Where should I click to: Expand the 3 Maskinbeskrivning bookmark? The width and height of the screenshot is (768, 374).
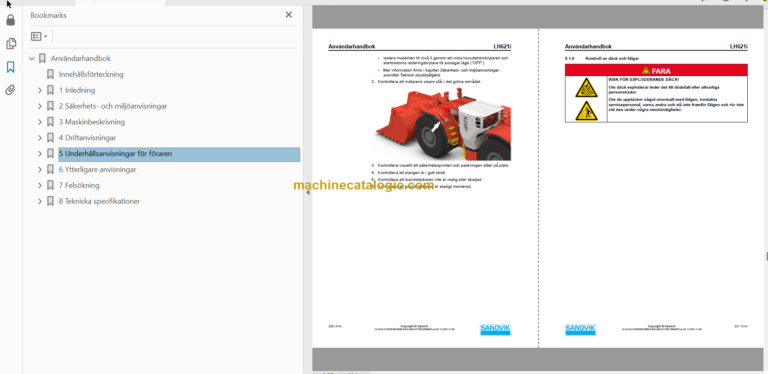click(x=40, y=122)
